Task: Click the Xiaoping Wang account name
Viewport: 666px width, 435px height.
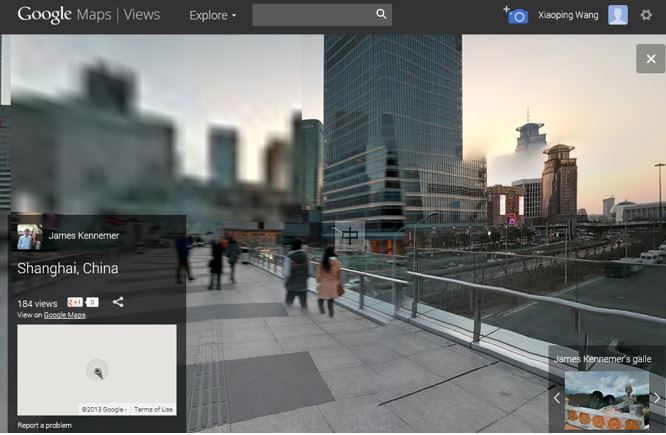Action: pos(567,16)
